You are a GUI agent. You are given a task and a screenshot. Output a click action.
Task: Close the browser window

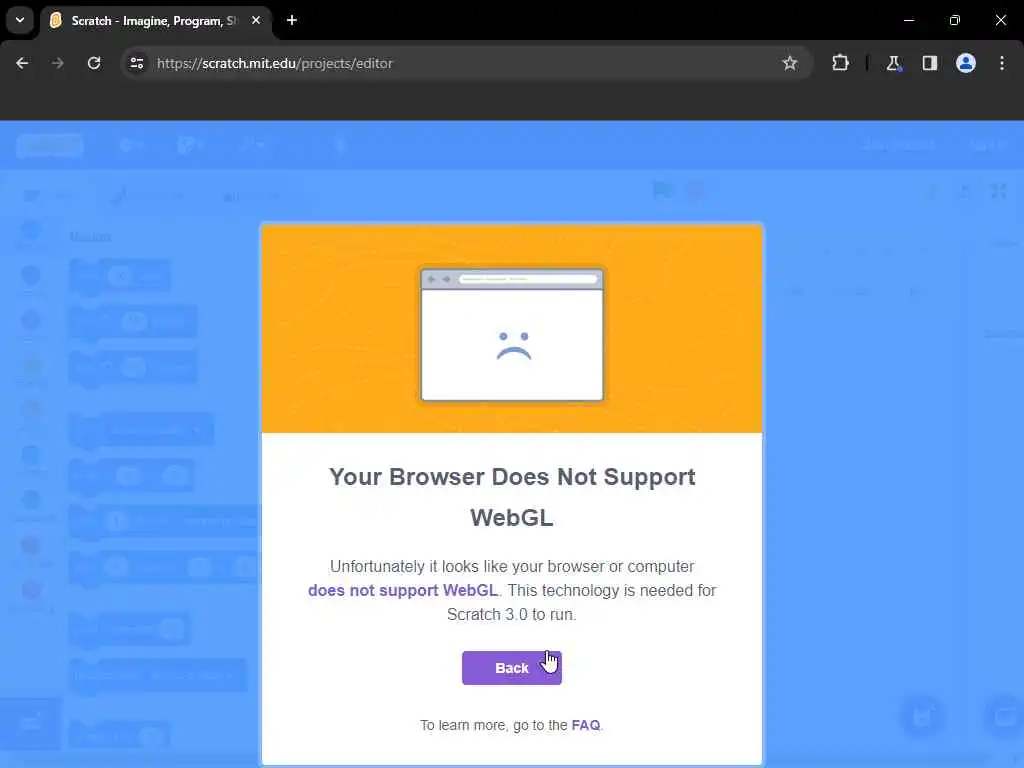pos(1000,20)
